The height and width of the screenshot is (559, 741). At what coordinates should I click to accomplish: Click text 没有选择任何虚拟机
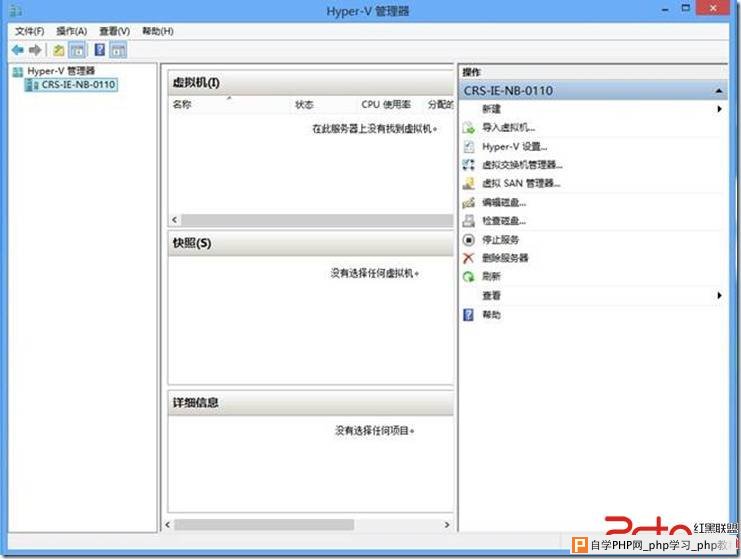point(375,273)
